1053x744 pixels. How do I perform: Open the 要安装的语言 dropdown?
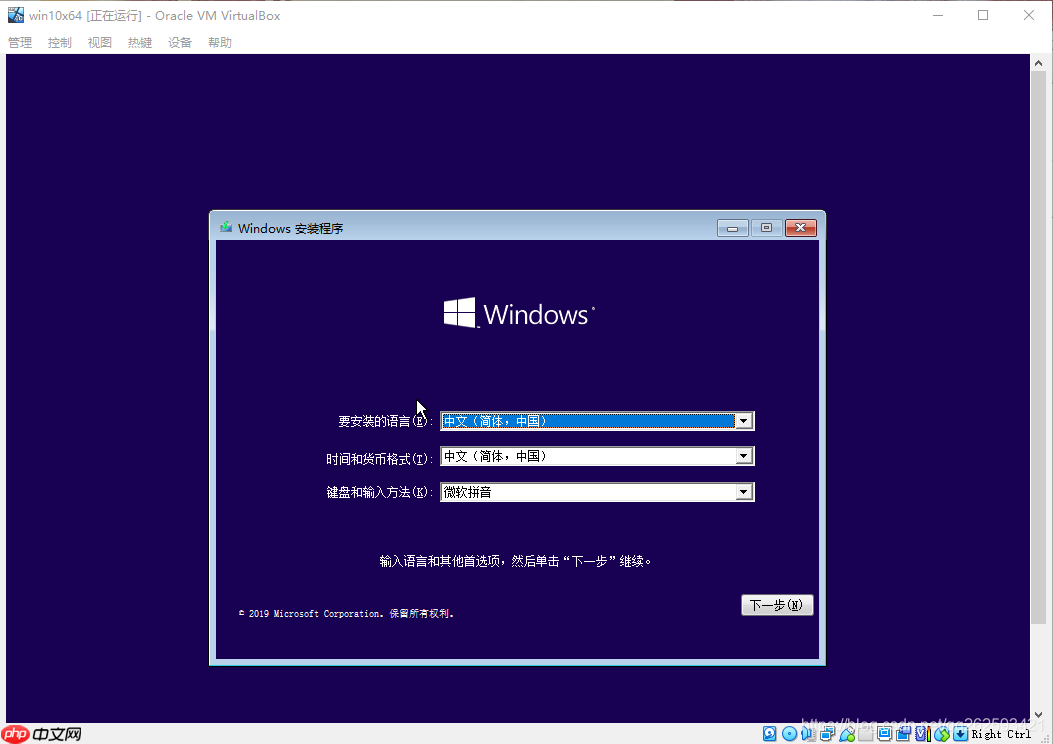[744, 421]
